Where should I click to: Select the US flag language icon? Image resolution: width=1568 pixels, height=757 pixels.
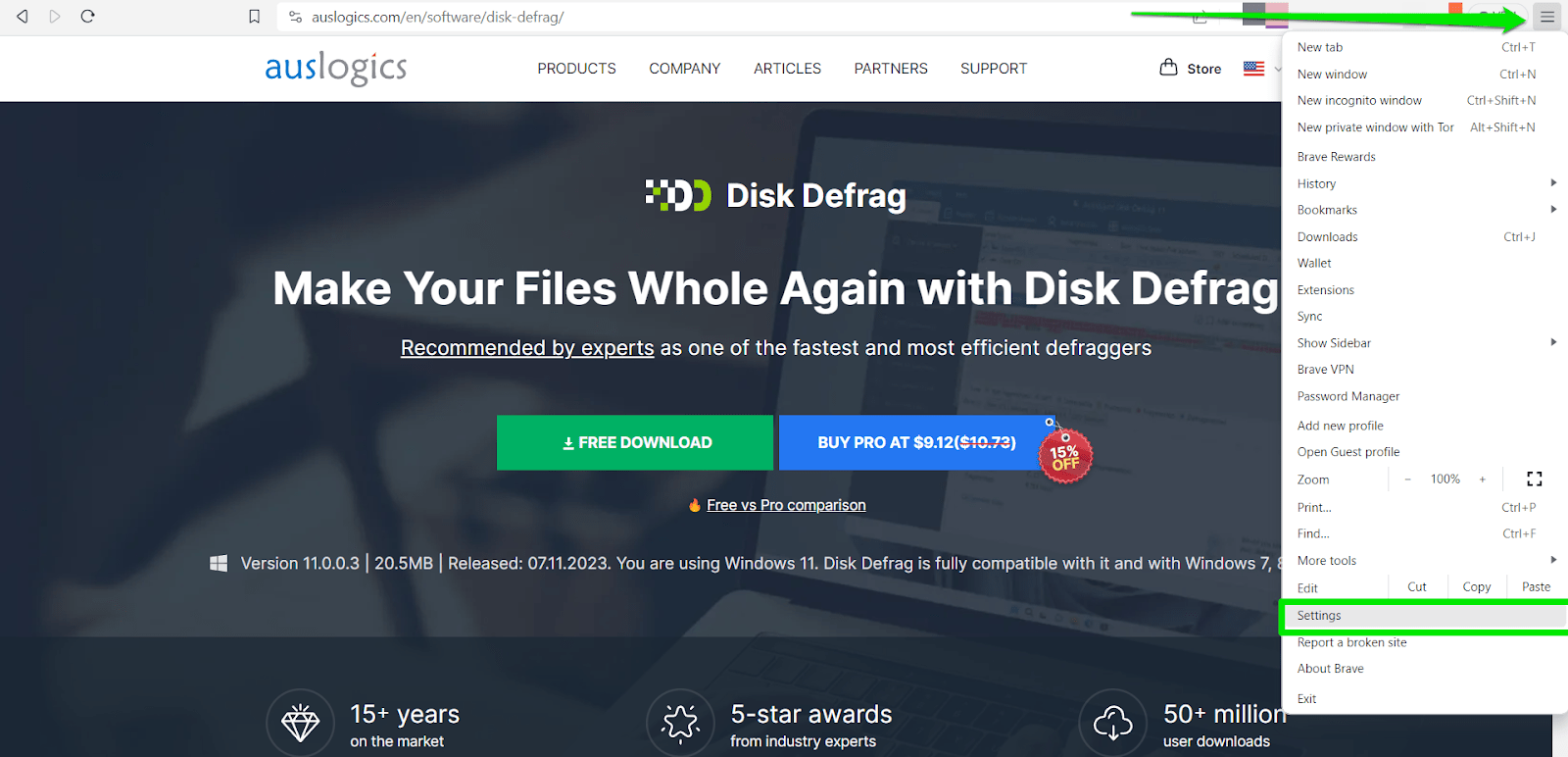(1253, 69)
